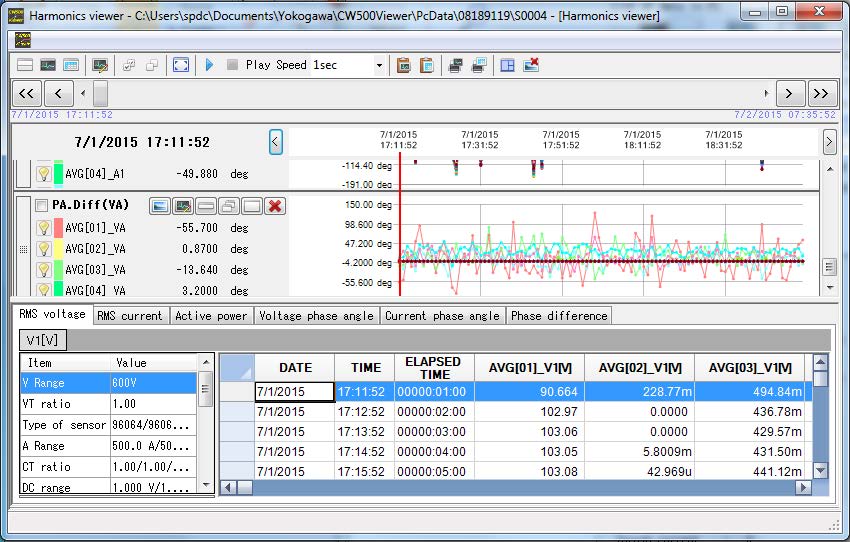This screenshot has height=542, width=850.
Task: Click the print graph toolbar icon
Action: (455, 66)
